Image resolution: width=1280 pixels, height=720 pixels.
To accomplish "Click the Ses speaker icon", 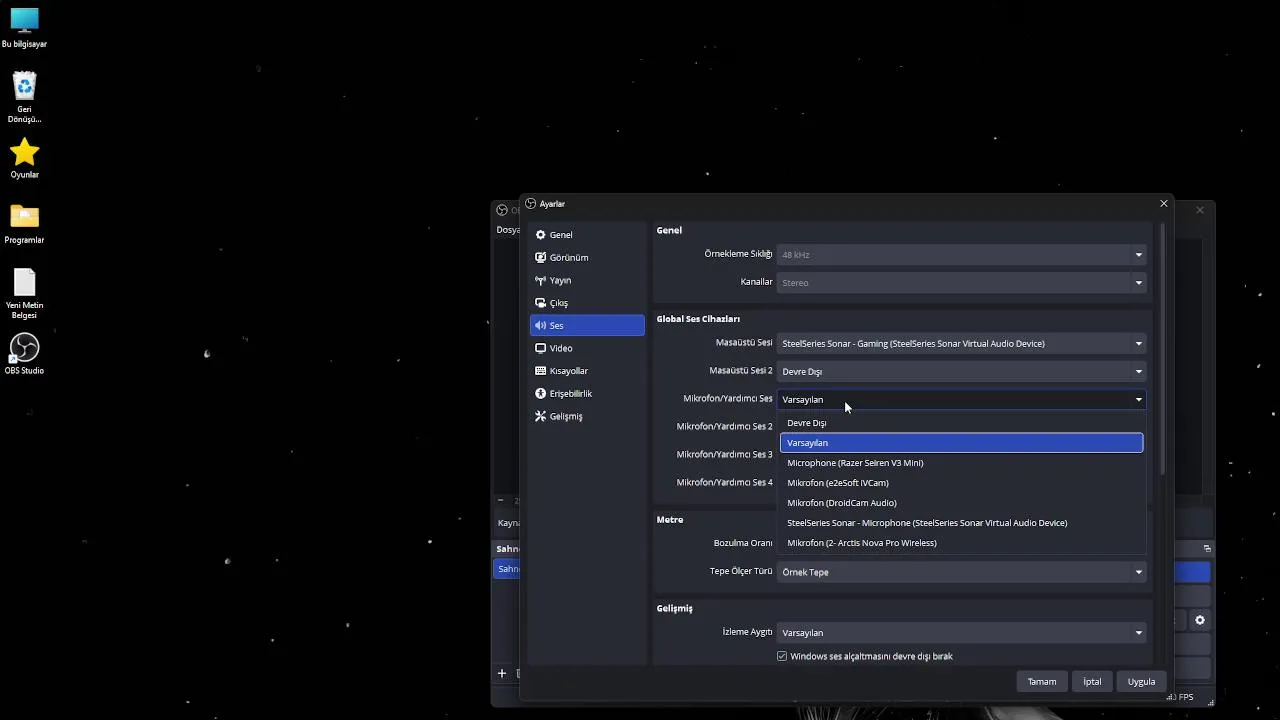I will pos(541,326).
